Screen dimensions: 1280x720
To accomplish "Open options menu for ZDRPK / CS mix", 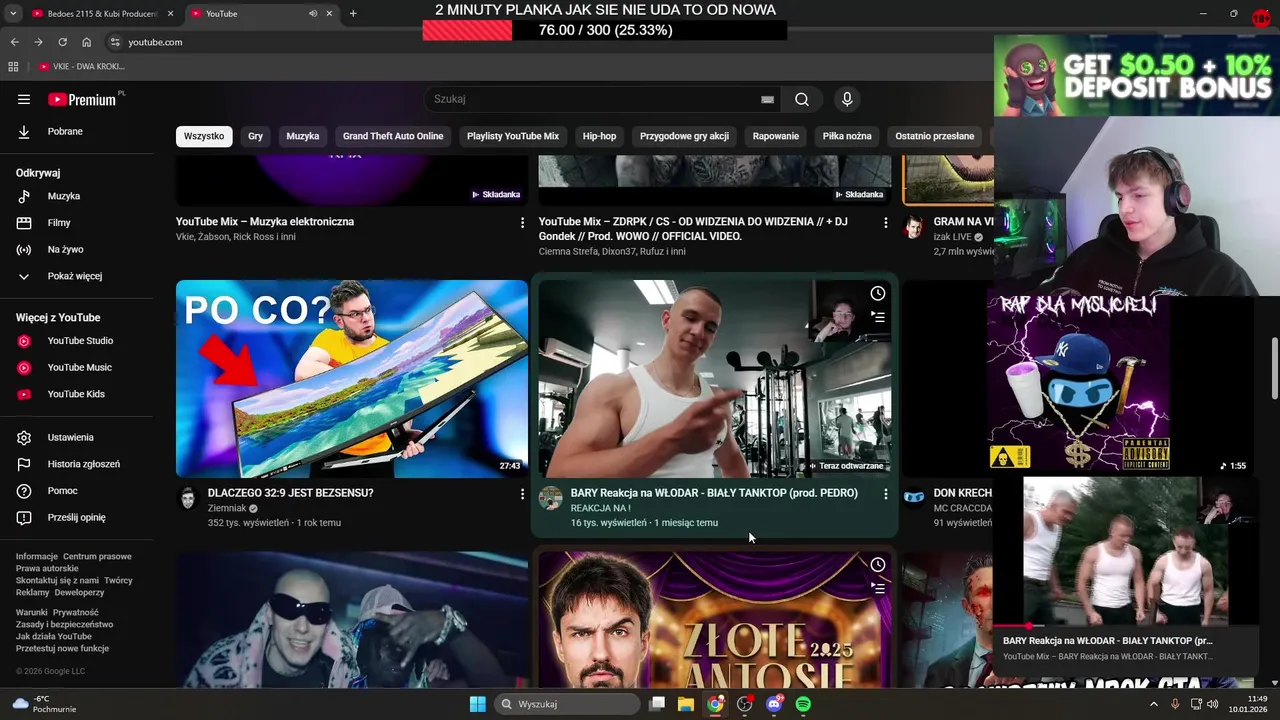I will point(885,223).
